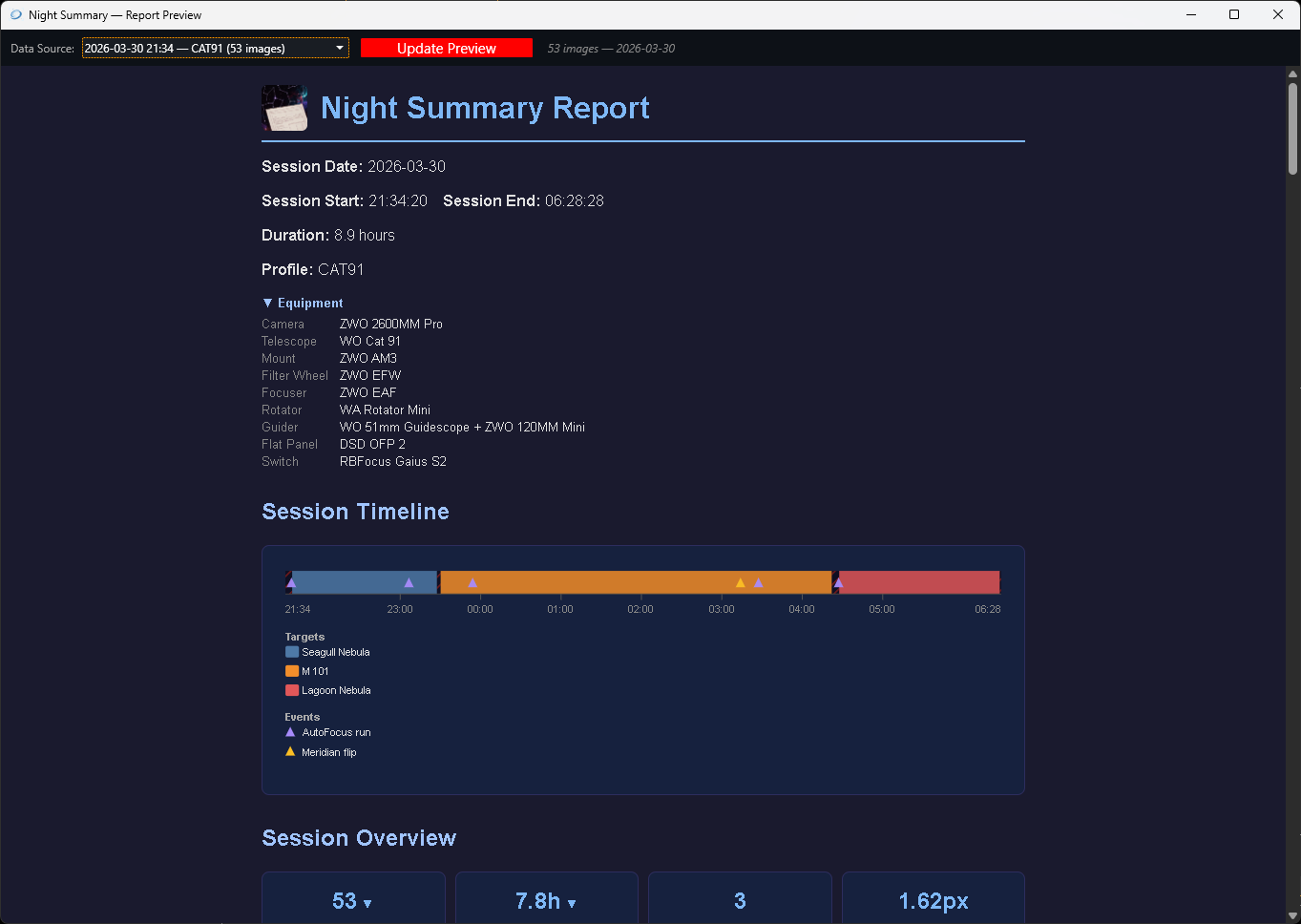Click the first AutoFocus marker on the timeline

tap(290, 580)
